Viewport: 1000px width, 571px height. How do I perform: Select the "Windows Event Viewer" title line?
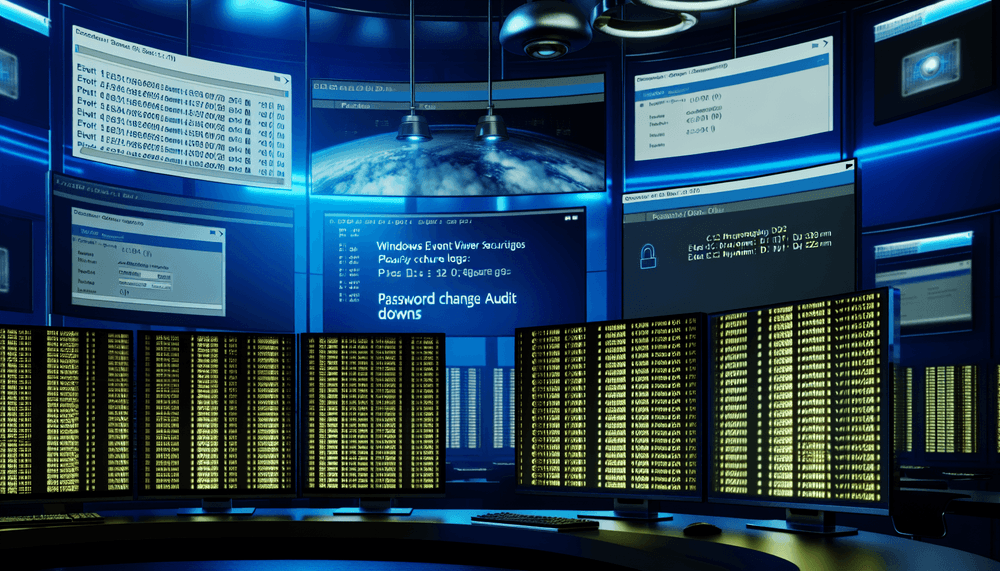tap(450, 246)
